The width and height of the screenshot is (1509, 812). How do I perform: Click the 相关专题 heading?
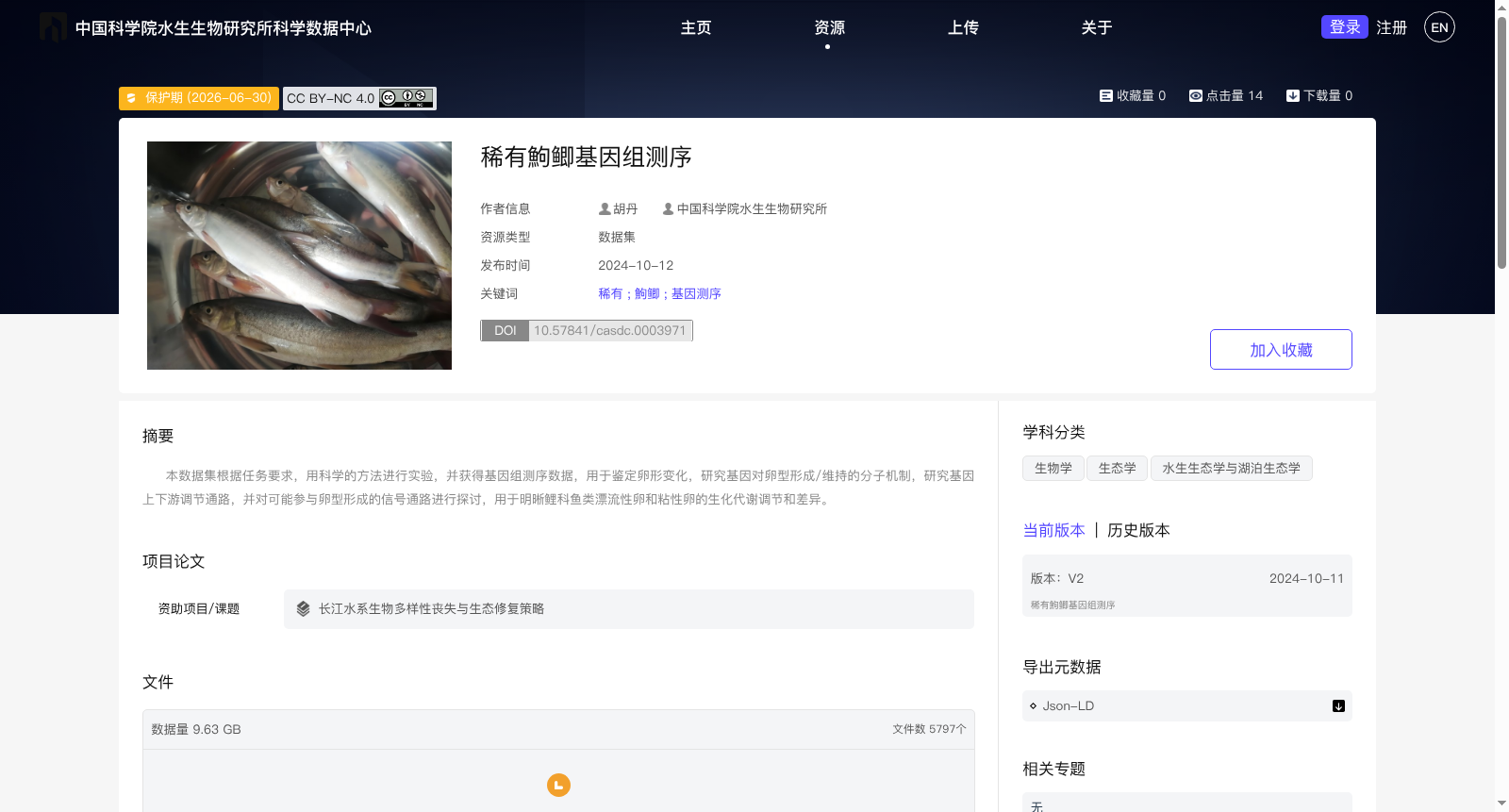click(1054, 769)
